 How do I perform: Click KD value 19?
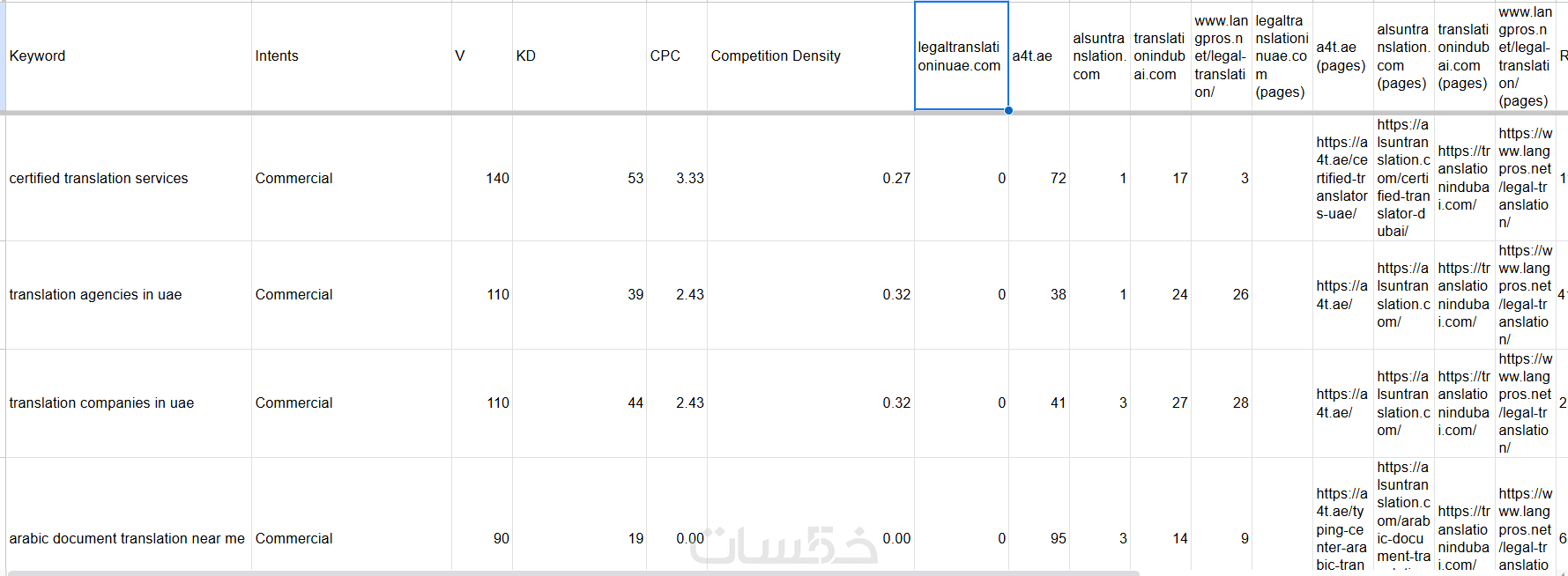point(579,516)
